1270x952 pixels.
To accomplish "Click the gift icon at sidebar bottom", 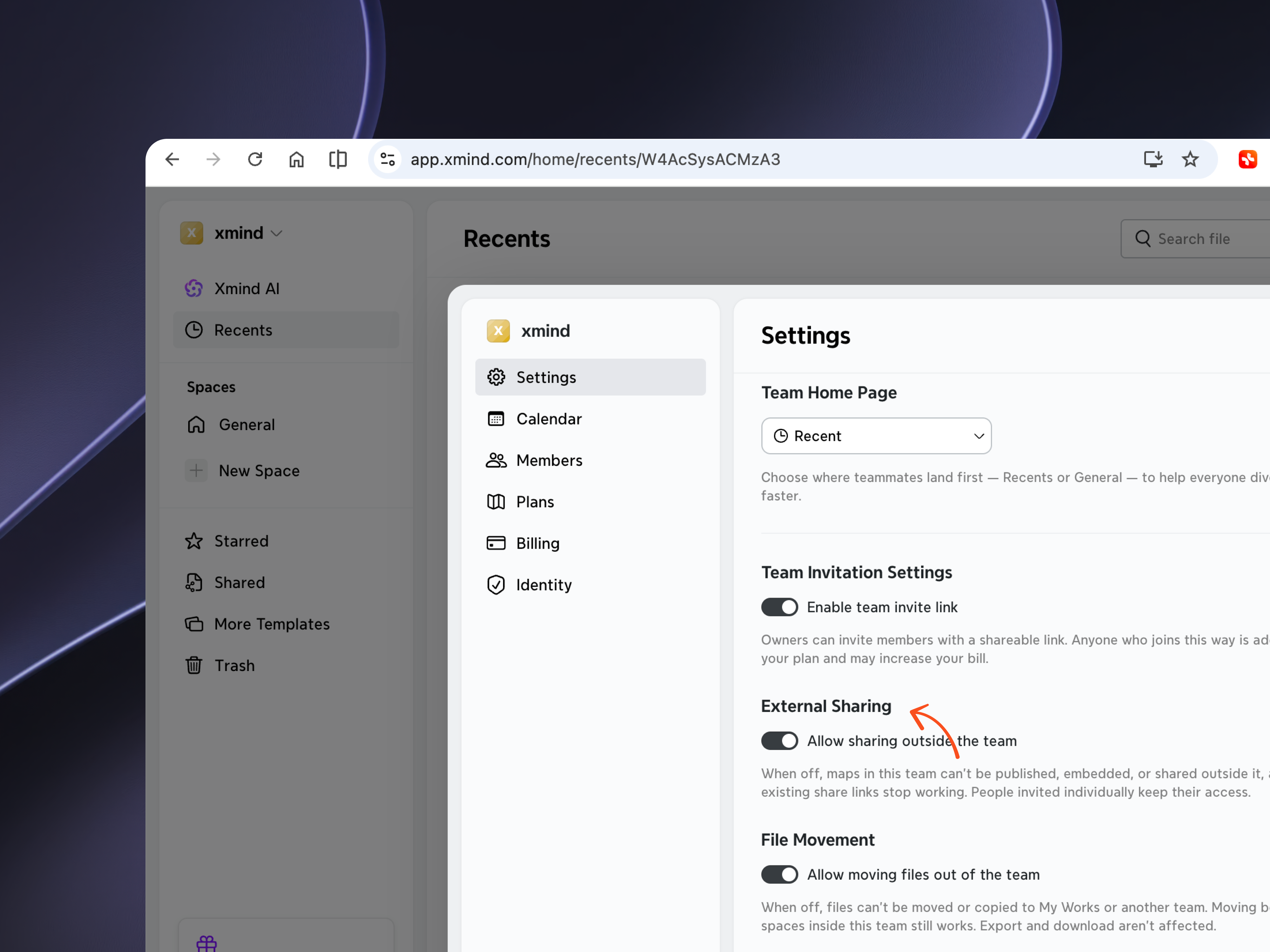I will (207, 943).
